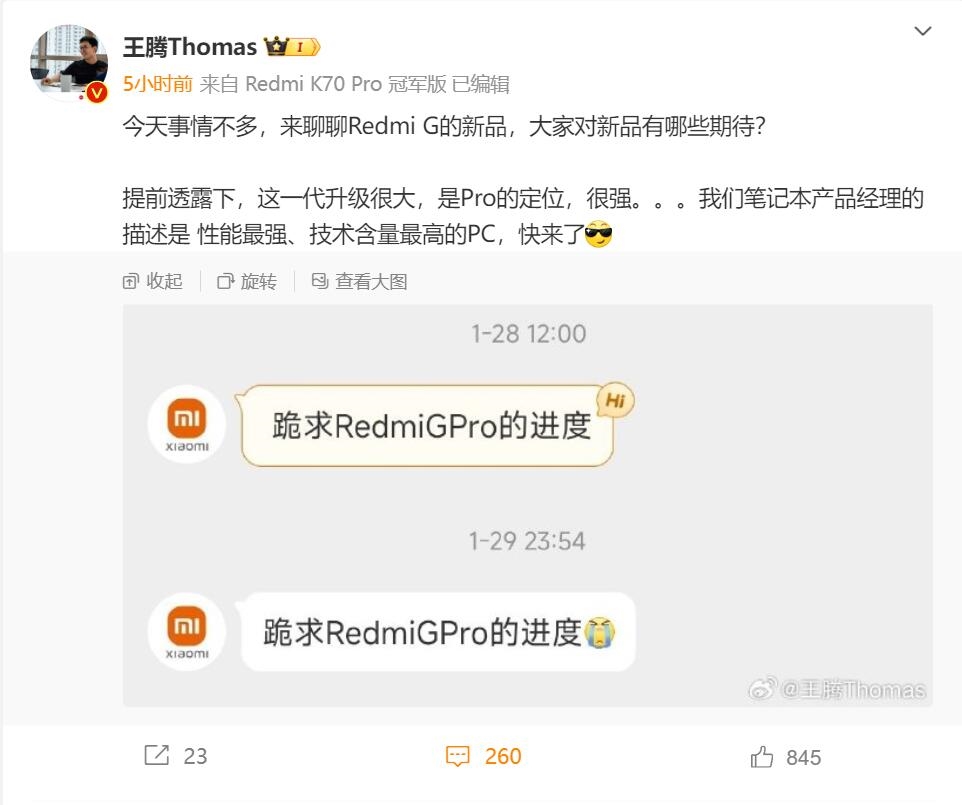Like the post with thumbs-up icon
Viewport: 962px width, 805px height.
tap(761, 757)
